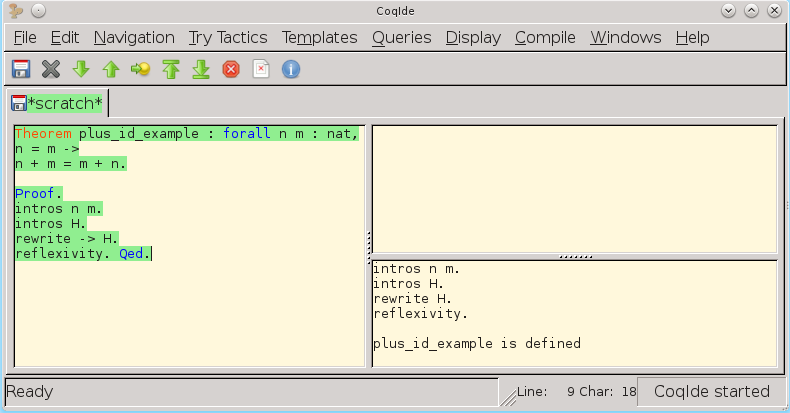Click 'intros n m.' line in the editor
Screen dimensions: 790x413
[x=58, y=209]
